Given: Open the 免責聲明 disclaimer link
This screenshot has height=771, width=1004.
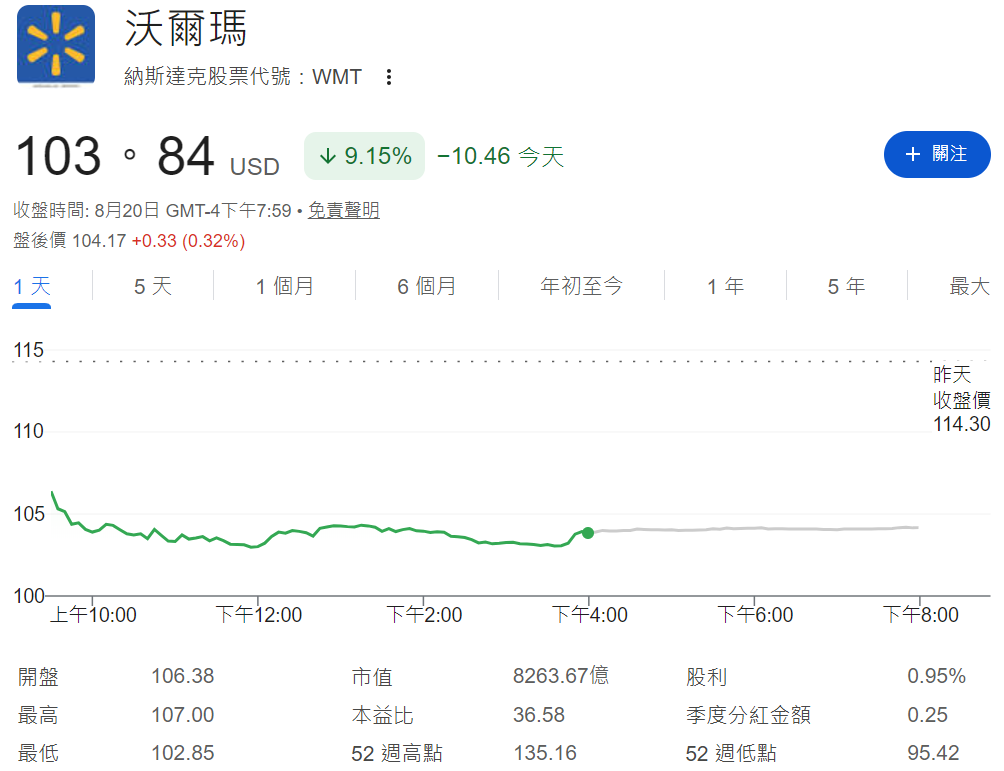Looking at the screenshot, I should (x=344, y=210).
